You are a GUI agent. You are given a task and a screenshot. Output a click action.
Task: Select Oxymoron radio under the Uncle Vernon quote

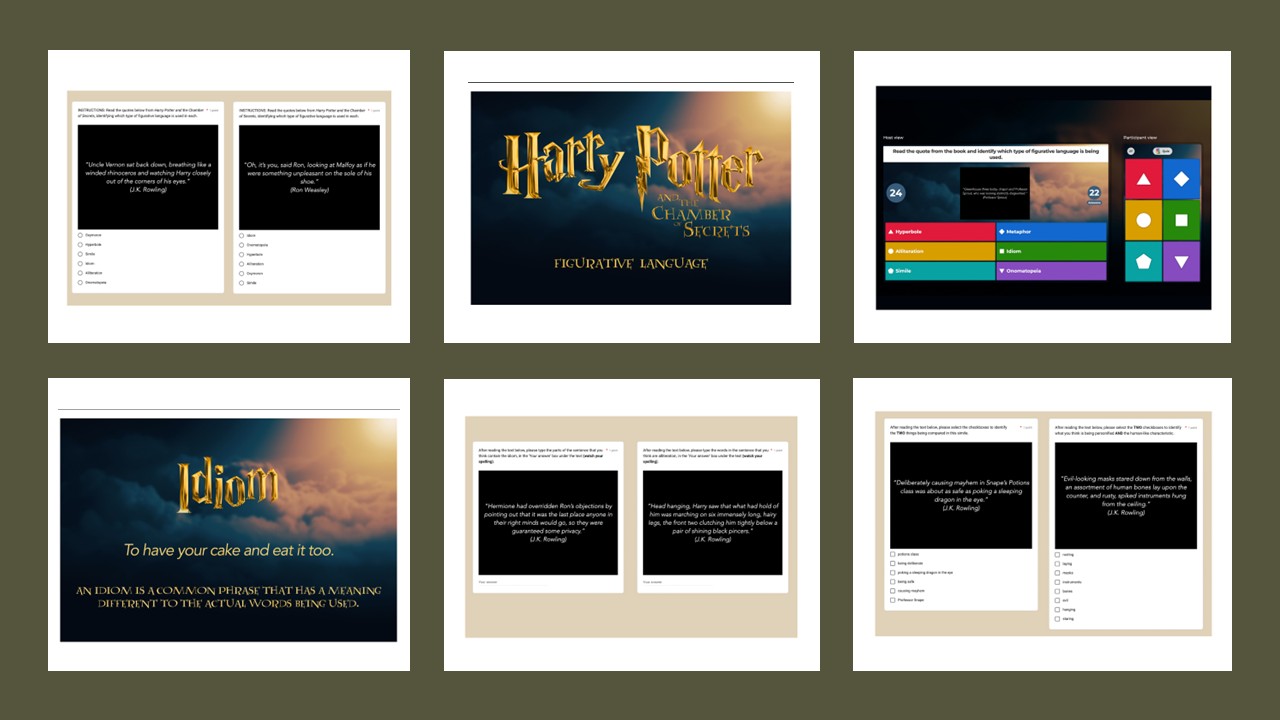(80, 235)
